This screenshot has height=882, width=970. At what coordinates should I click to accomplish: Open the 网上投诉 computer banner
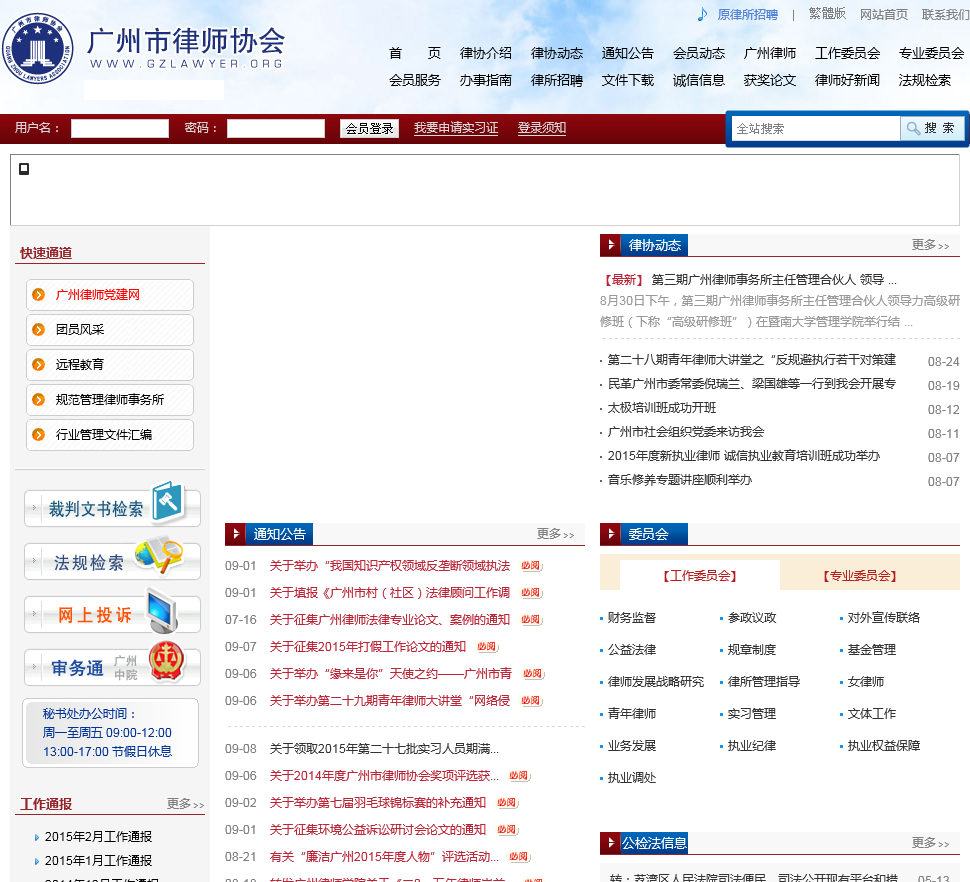112,612
